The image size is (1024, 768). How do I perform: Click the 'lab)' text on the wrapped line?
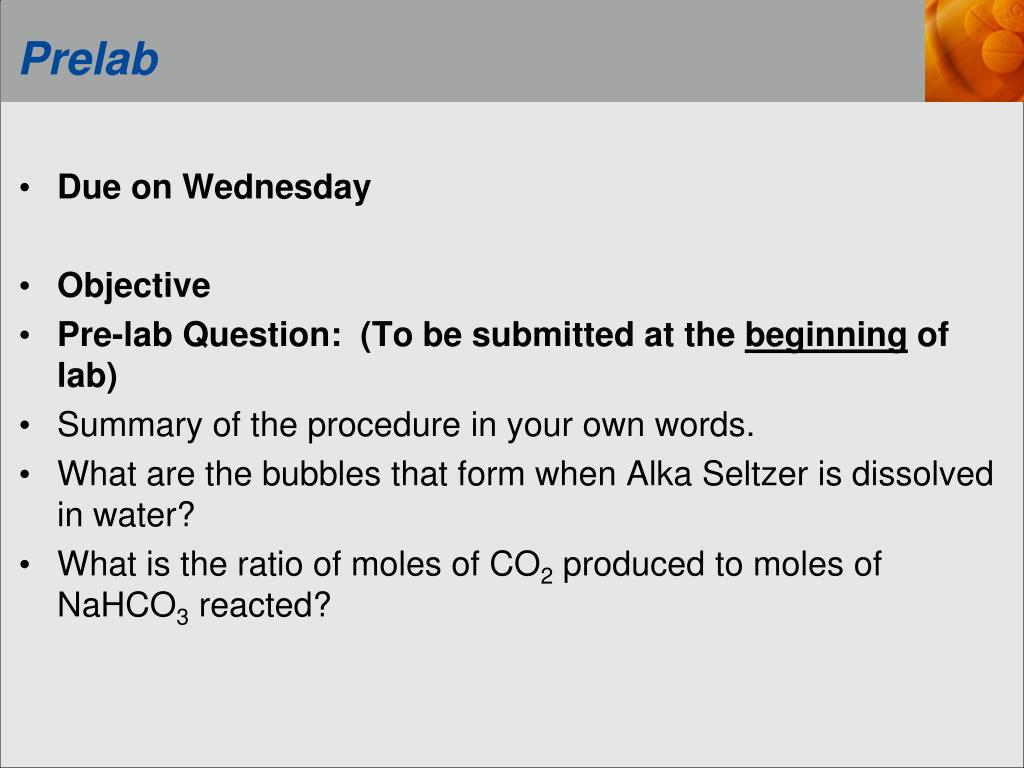(88, 376)
